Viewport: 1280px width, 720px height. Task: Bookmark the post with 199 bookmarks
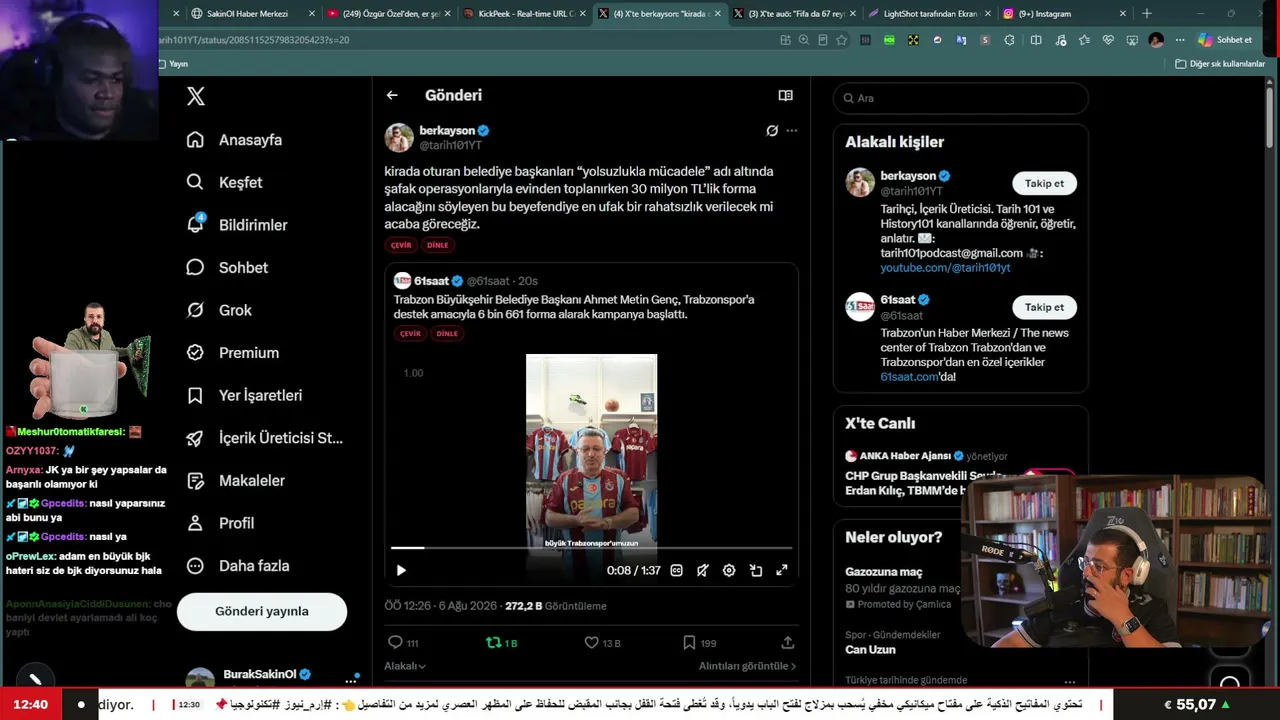pyautogui.click(x=689, y=643)
